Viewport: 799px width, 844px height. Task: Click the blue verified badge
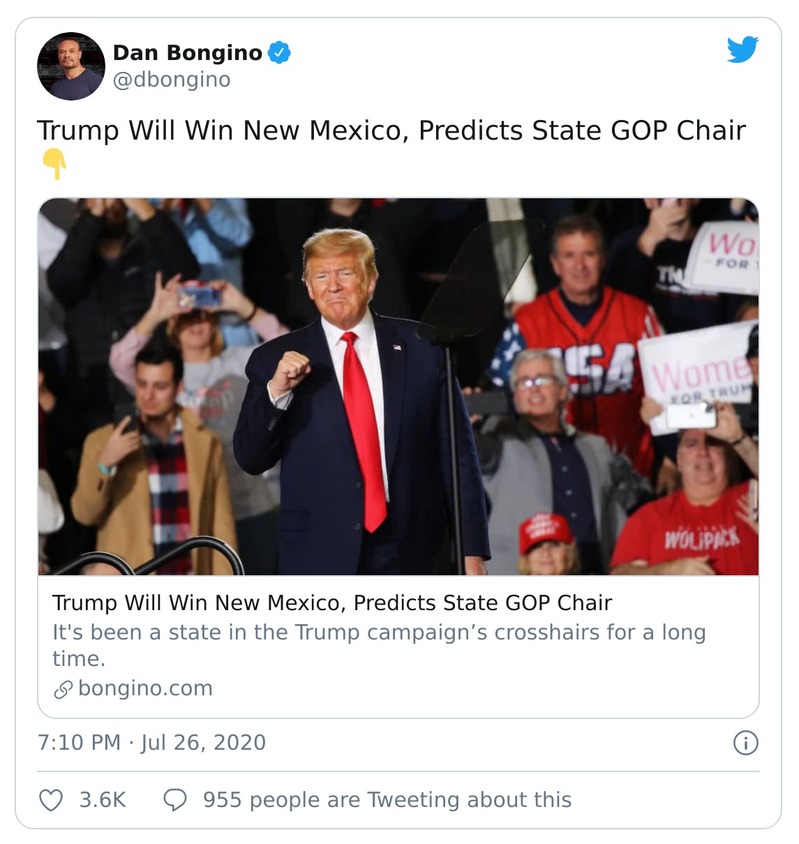pyautogui.click(x=280, y=53)
